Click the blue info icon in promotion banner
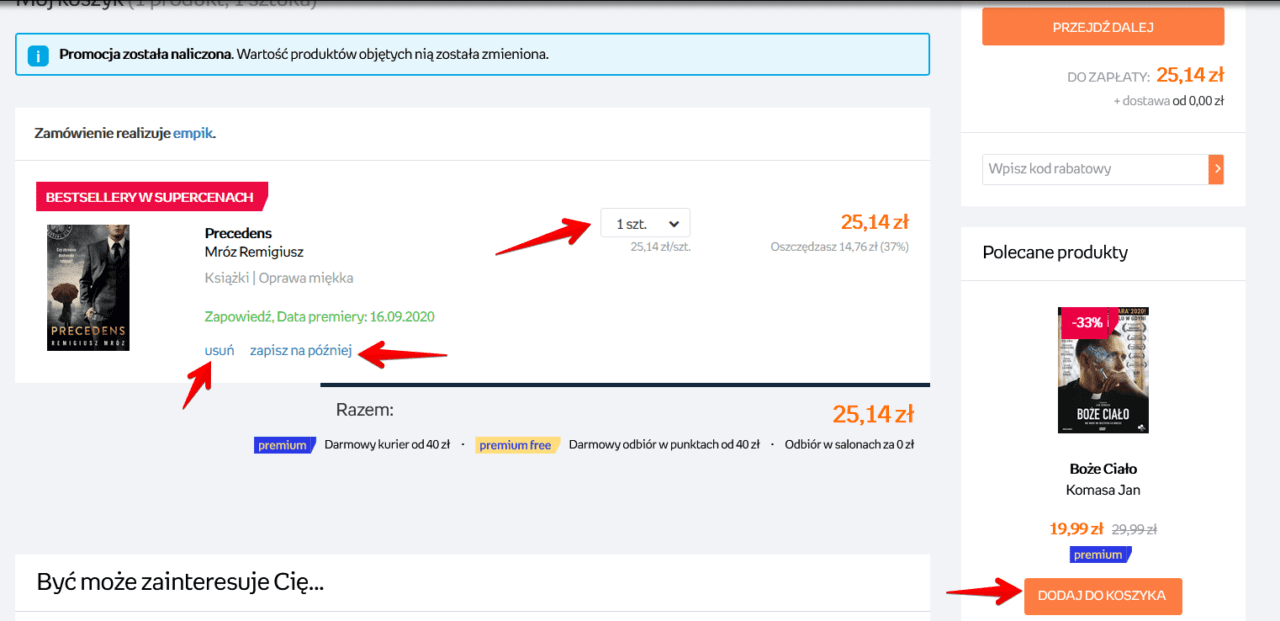Image resolution: width=1280 pixels, height=621 pixels. 38,55
